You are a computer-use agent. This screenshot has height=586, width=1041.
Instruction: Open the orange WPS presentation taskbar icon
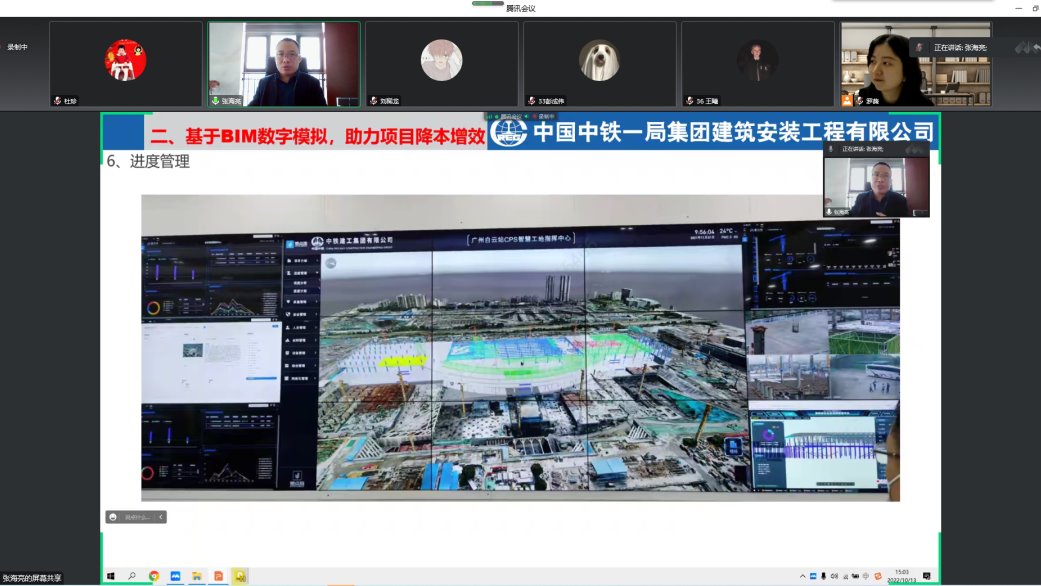pyautogui.click(x=218, y=576)
